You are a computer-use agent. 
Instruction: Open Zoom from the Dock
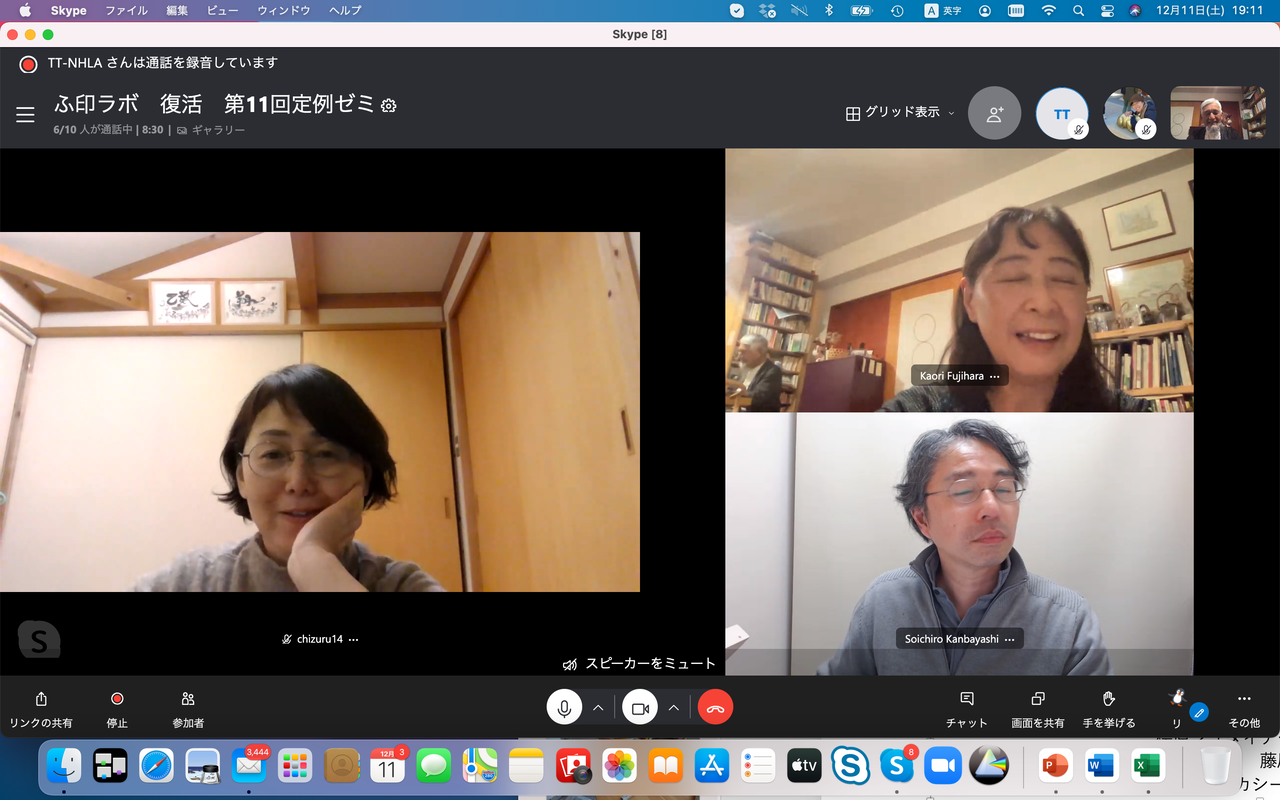click(x=943, y=766)
